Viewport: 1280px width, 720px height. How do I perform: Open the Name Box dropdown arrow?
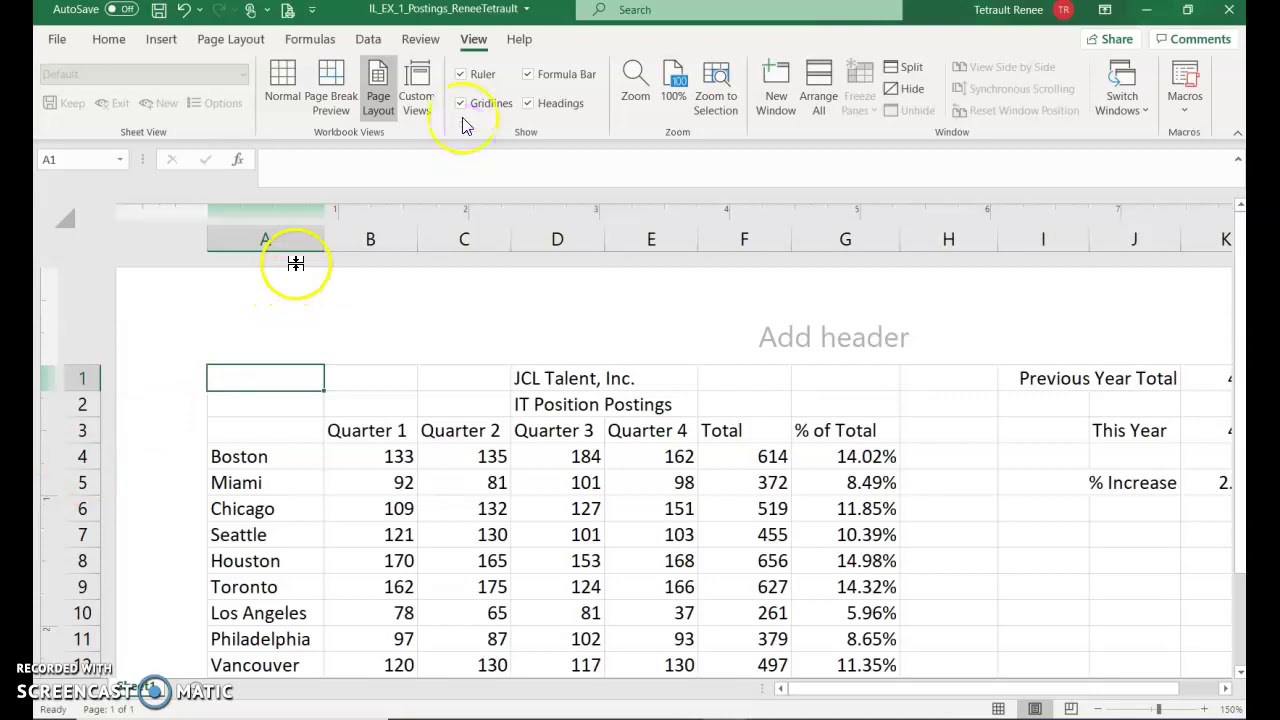[120, 159]
